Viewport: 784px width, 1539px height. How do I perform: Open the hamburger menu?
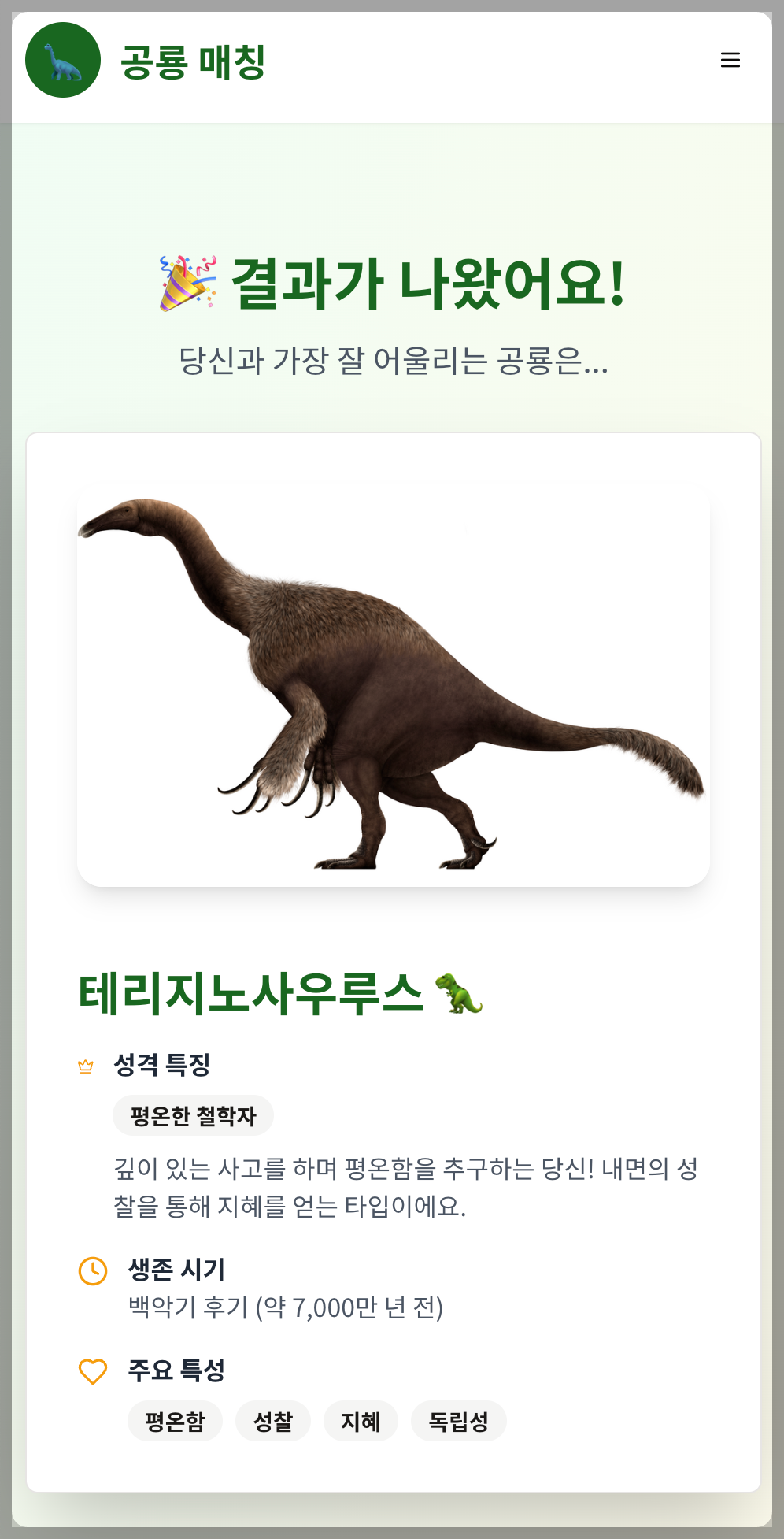click(730, 60)
